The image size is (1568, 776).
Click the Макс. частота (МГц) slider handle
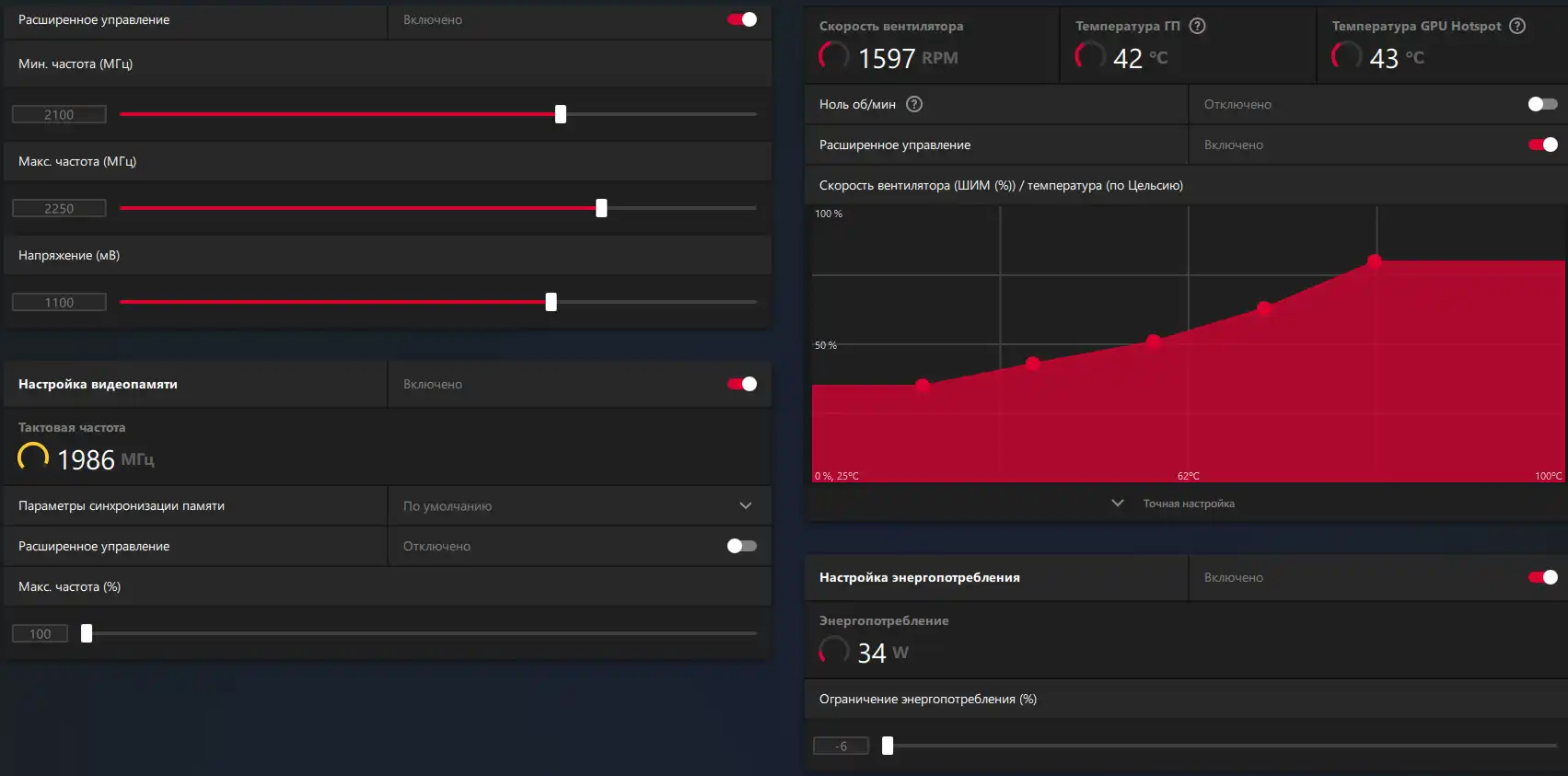(601, 208)
